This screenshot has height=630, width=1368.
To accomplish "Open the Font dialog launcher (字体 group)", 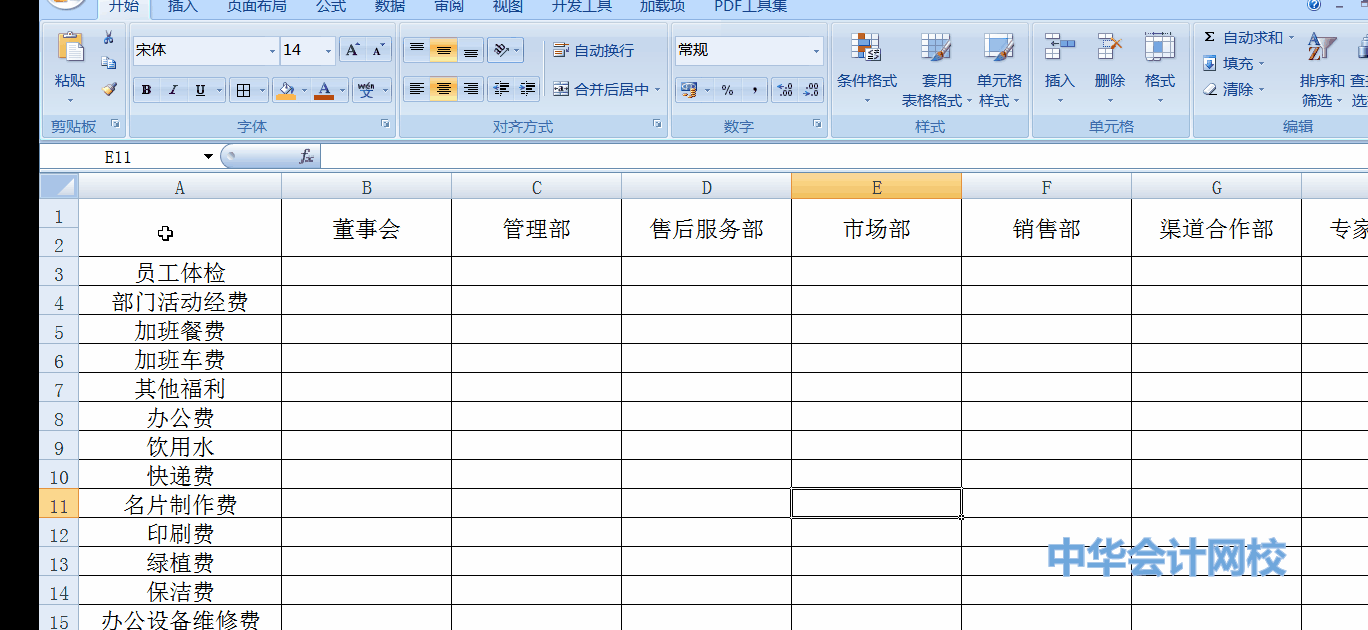I will coord(386,124).
